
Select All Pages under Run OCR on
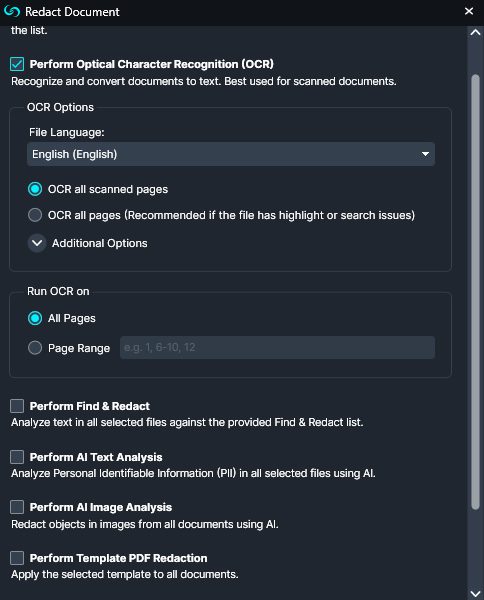click(35, 318)
